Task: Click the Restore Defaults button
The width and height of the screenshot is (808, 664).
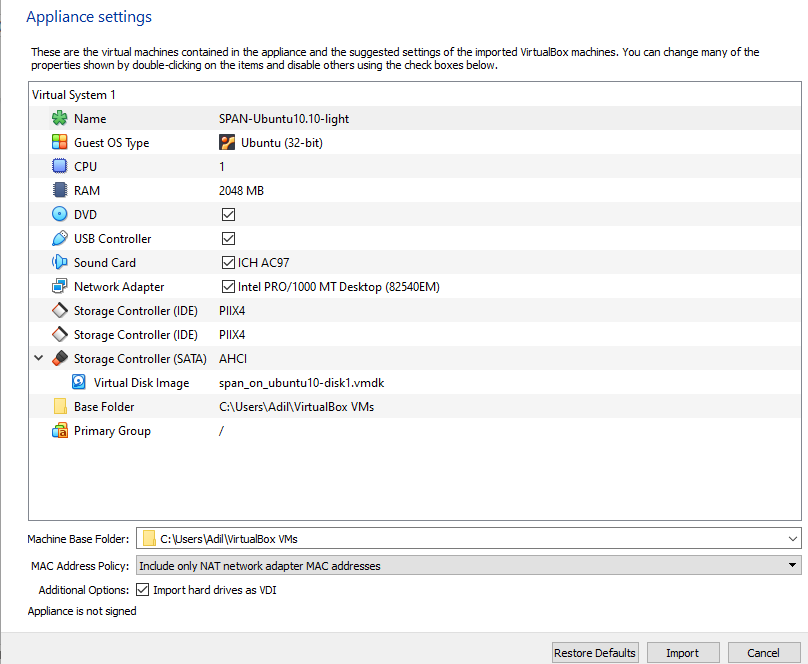Action: tap(595, 653)
